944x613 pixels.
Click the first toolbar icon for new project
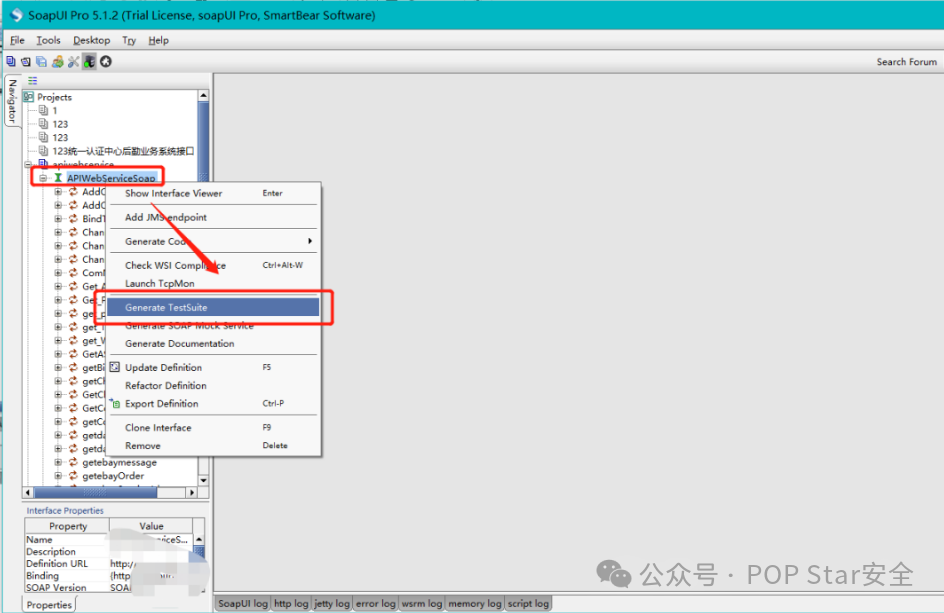[x=11, y=61]
